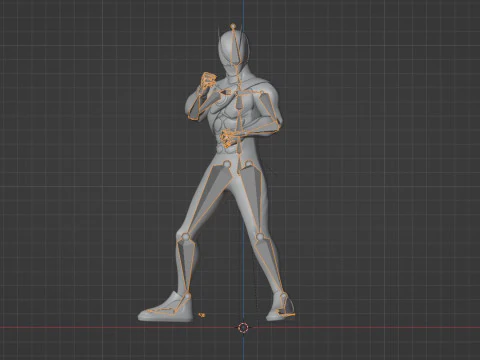Select the lowered fist's hand bones at waist
Screen dimensions: 480x360
228,138
